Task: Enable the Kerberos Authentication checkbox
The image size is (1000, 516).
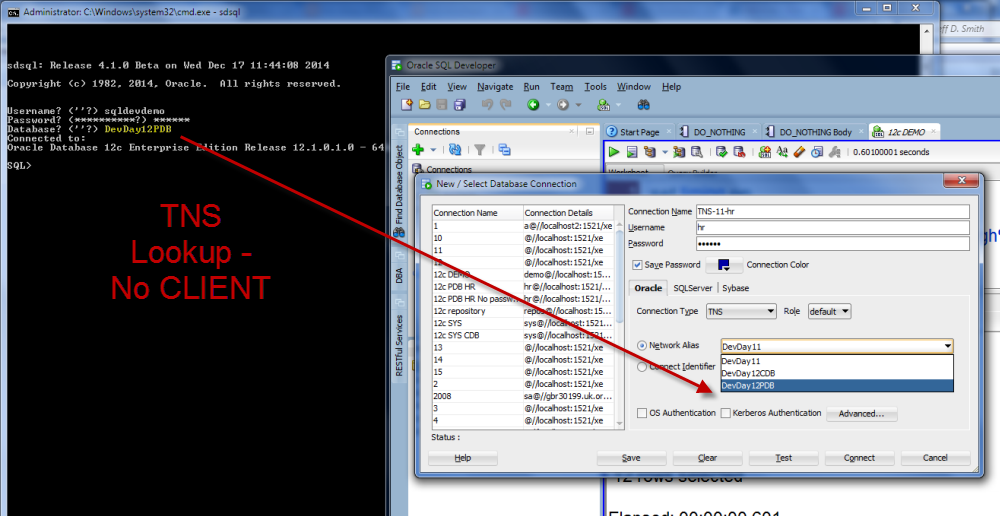Action: 726,413
